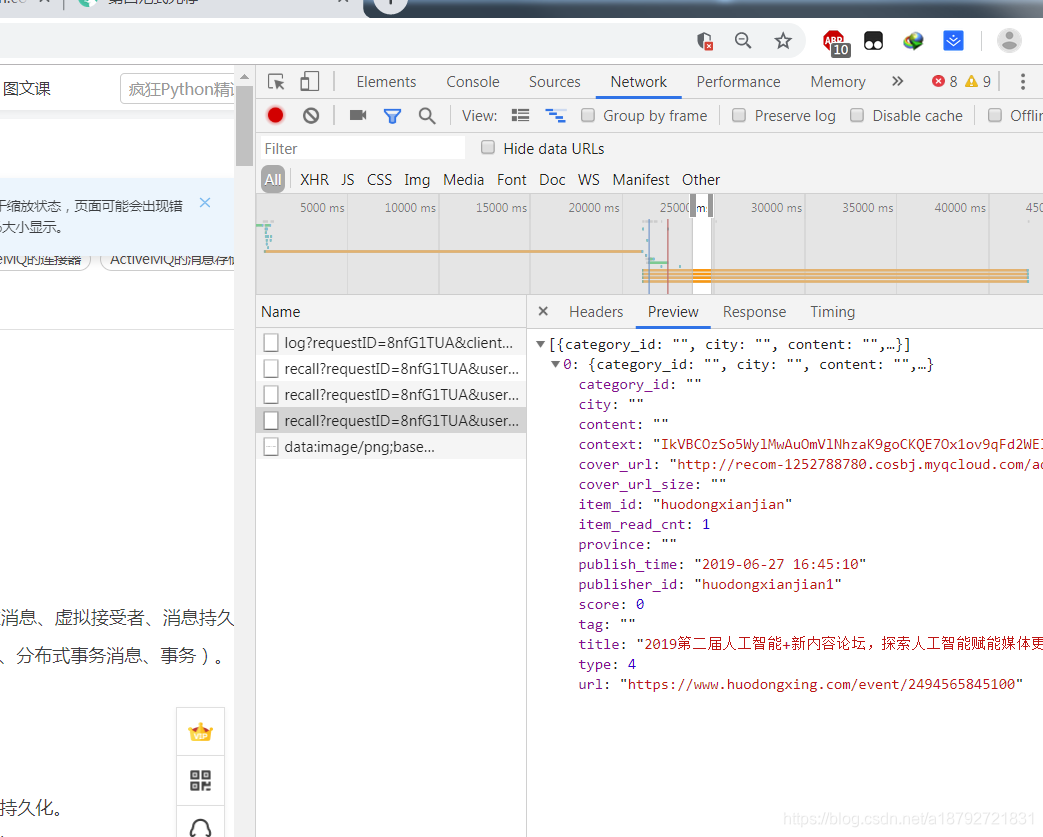
Task: Open the Chrome profile avatar
Action: [1008, 41]
